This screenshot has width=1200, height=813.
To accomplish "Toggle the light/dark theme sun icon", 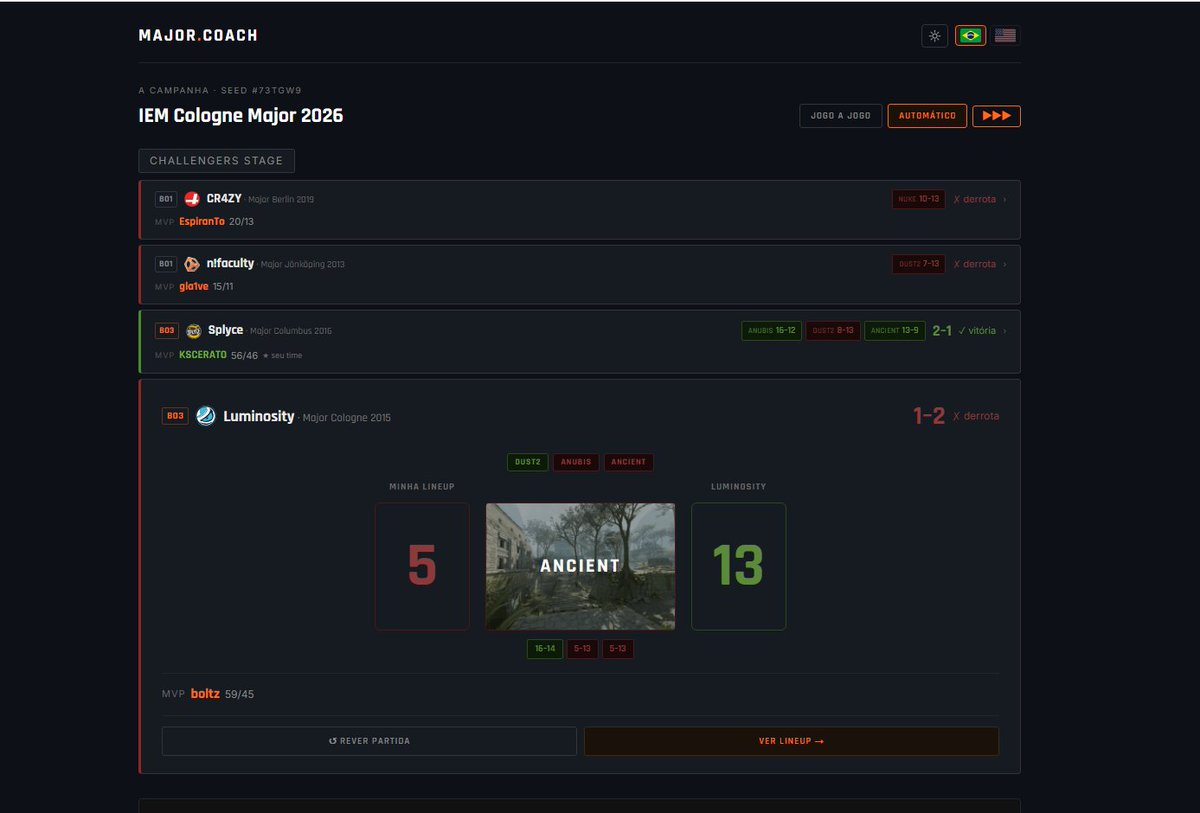I will click(x=934, y=36).
